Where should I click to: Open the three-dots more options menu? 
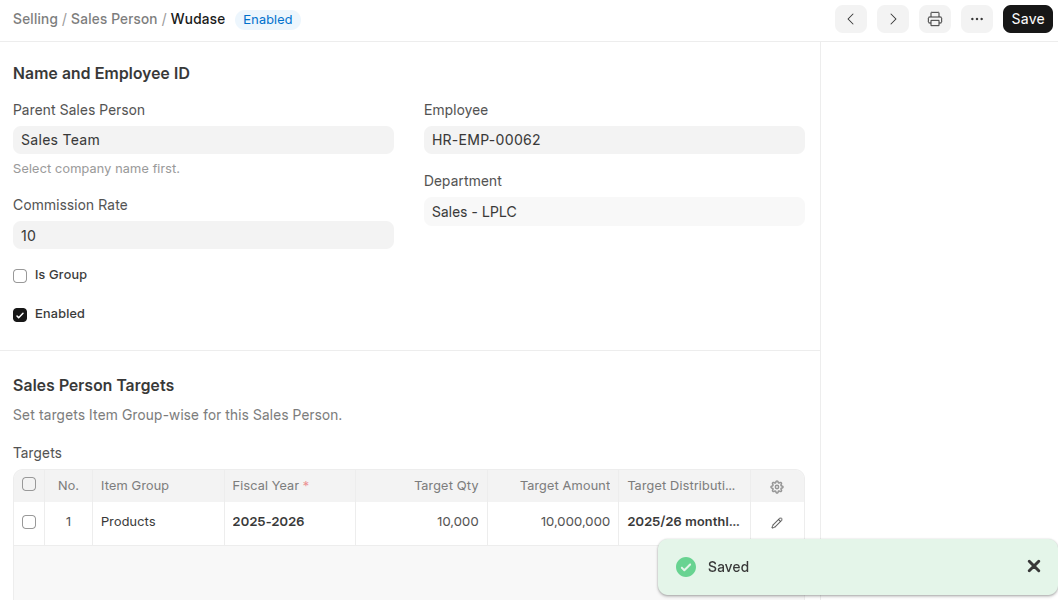[x=976, y=19]
